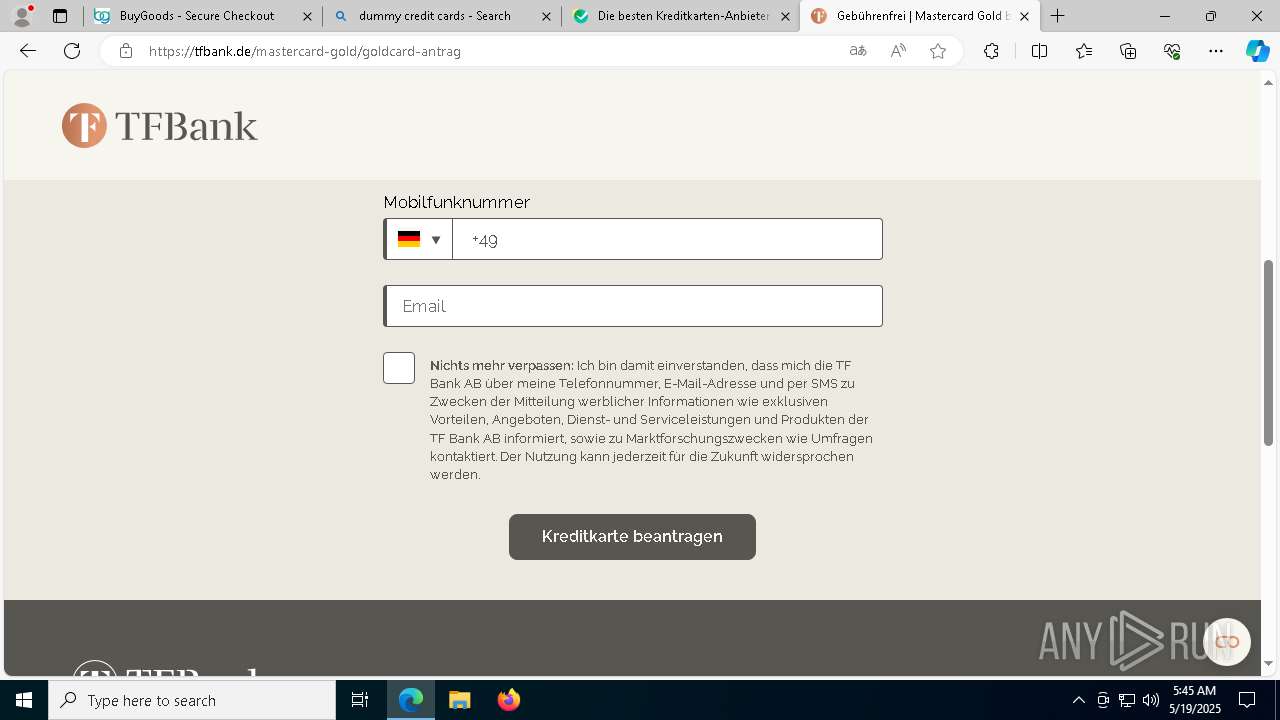Open the clock and date display

1196,700
